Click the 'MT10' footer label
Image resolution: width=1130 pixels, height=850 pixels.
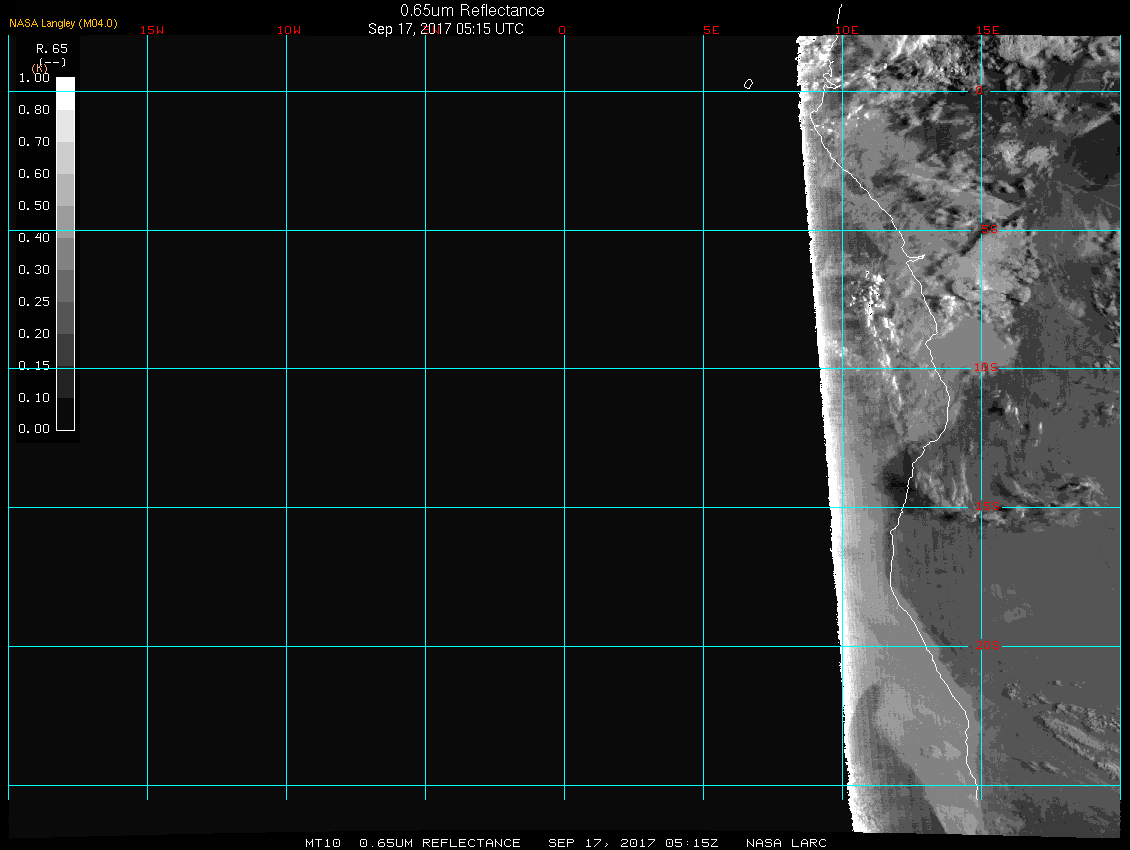tap(323, 843)
